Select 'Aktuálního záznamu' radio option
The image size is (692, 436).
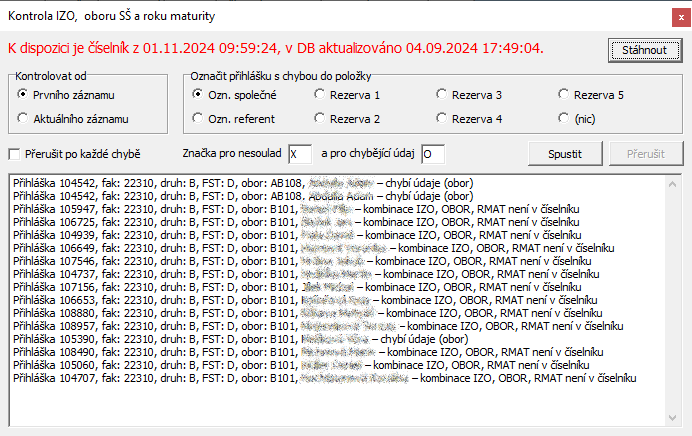(24, 119)
